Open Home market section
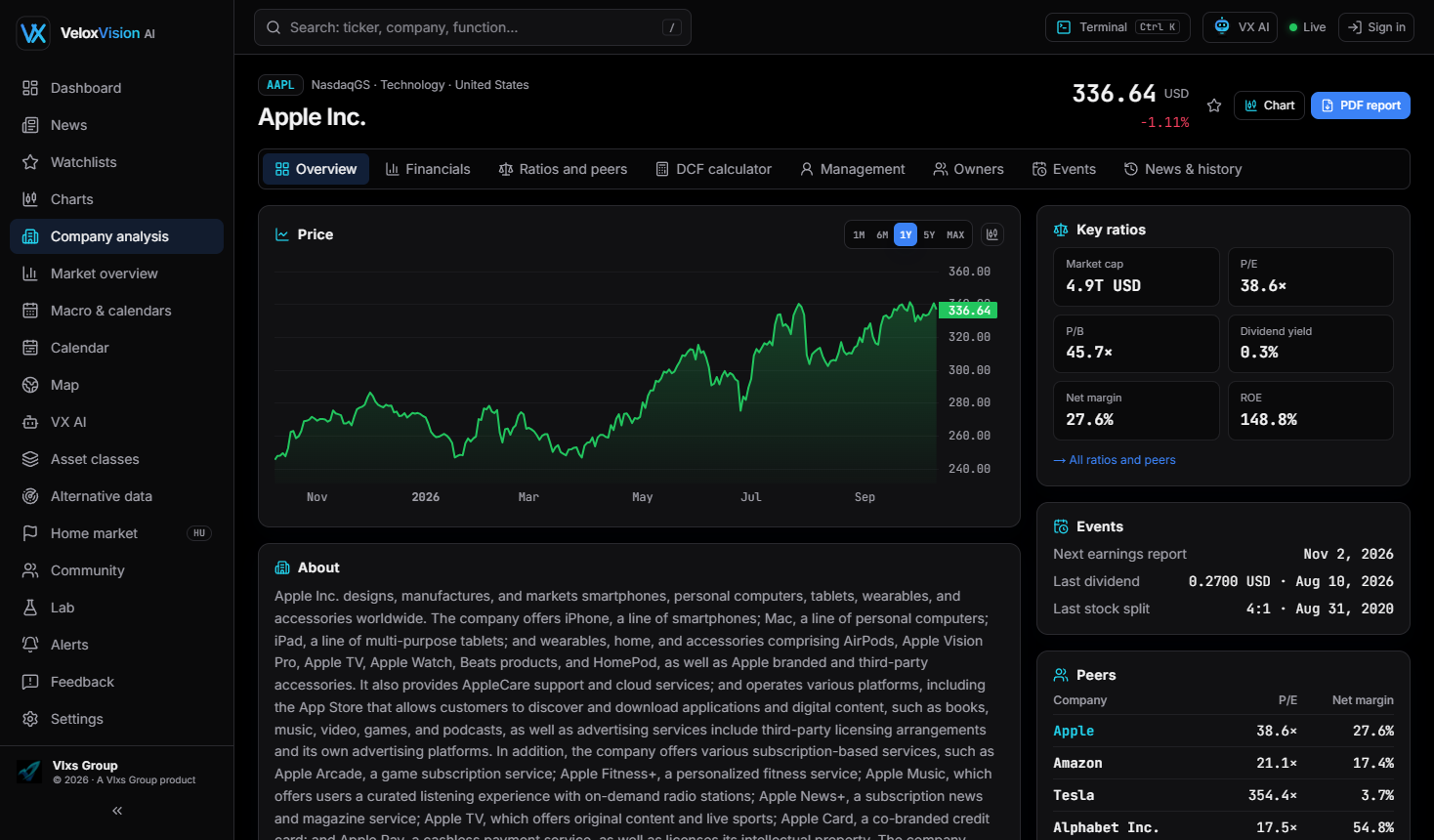1434x840 pixels. pos(116,533)
